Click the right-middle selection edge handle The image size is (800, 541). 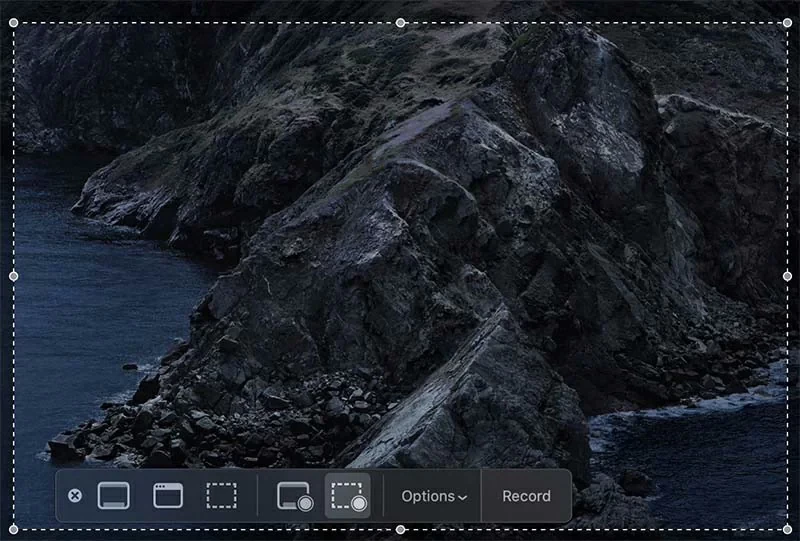tap(787, 275)
